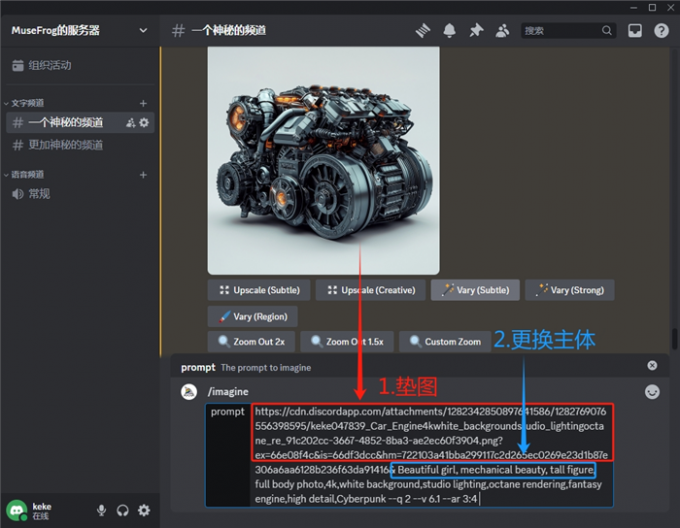Click inside the prompt text field
Image resolution: width=680 pixels, height=528 pixels.
[432, 455]
